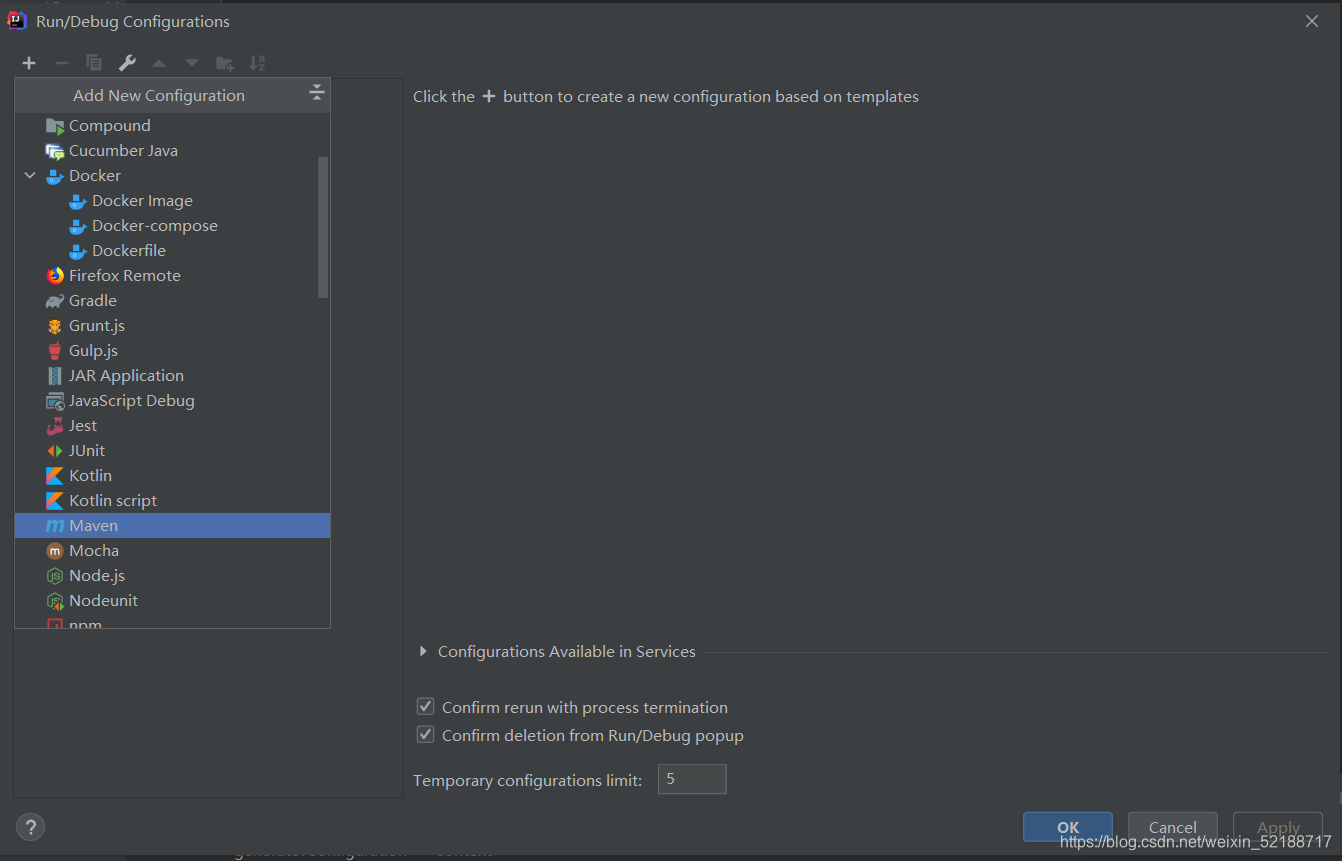Click the Move Down arrow icon
Screen dimensions: 1342x861
[x=192, y=63]
